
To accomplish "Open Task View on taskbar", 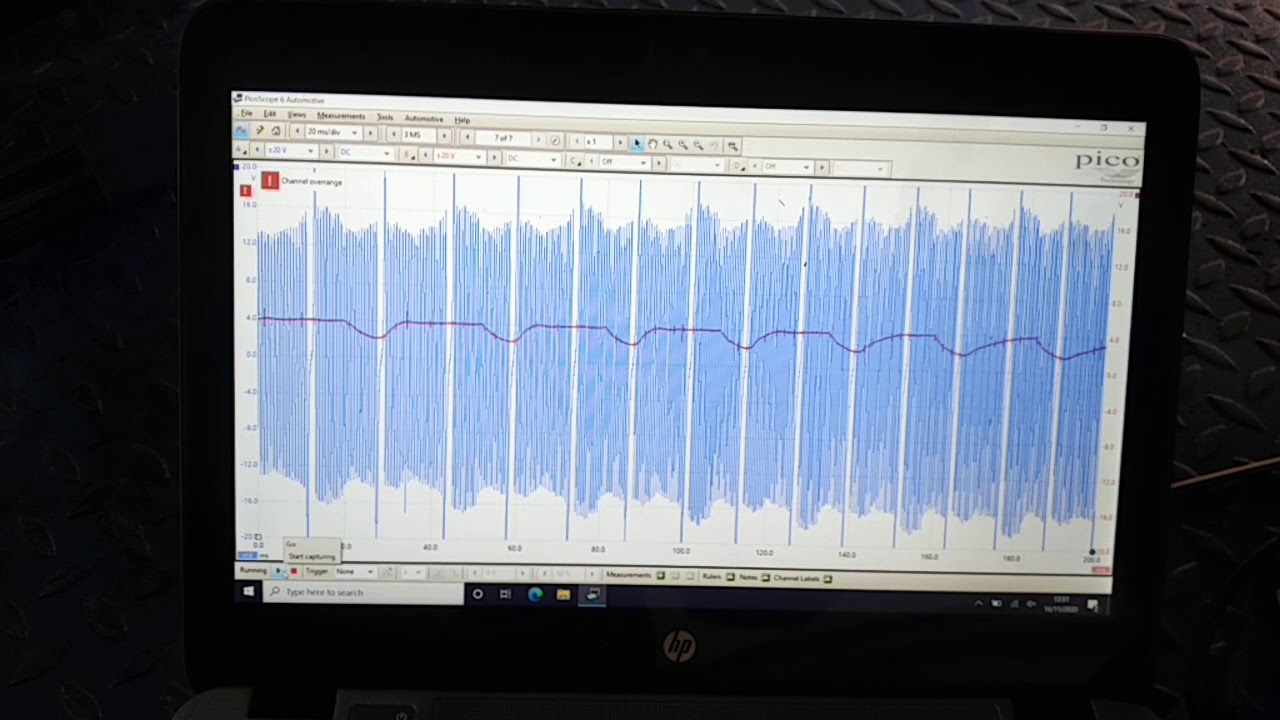I will [505, 594].
